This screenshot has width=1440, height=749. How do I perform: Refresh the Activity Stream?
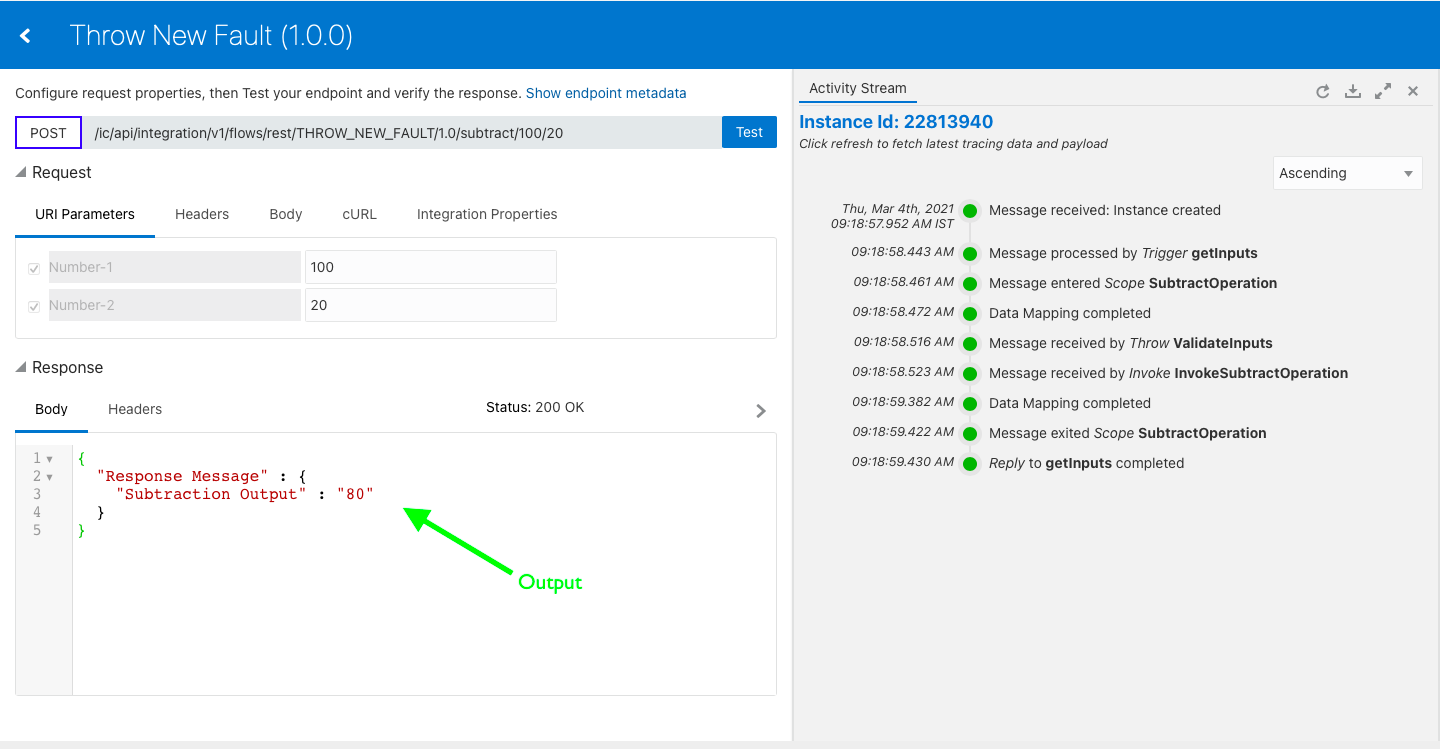(1322, 91)
